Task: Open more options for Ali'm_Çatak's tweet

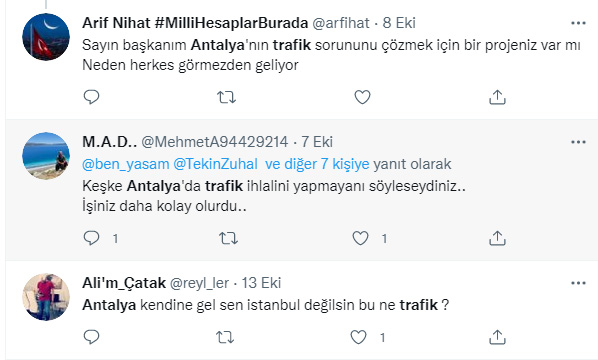Action: pos(578,283)
